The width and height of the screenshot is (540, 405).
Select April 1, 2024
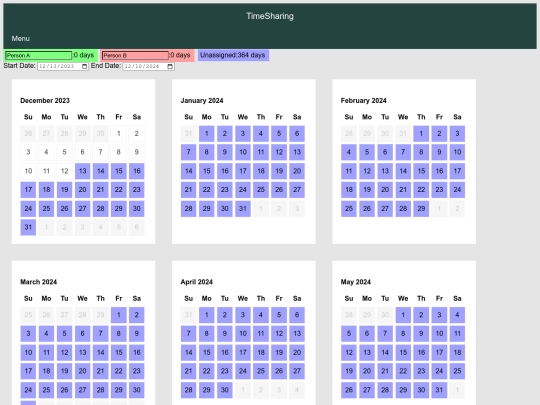coord(207,315)
